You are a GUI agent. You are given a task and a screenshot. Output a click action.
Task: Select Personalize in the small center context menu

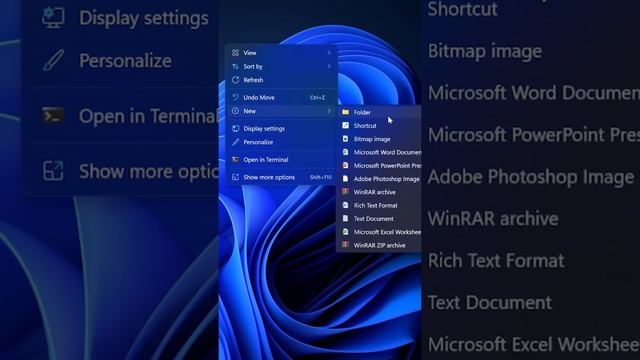tap(282, 142)
